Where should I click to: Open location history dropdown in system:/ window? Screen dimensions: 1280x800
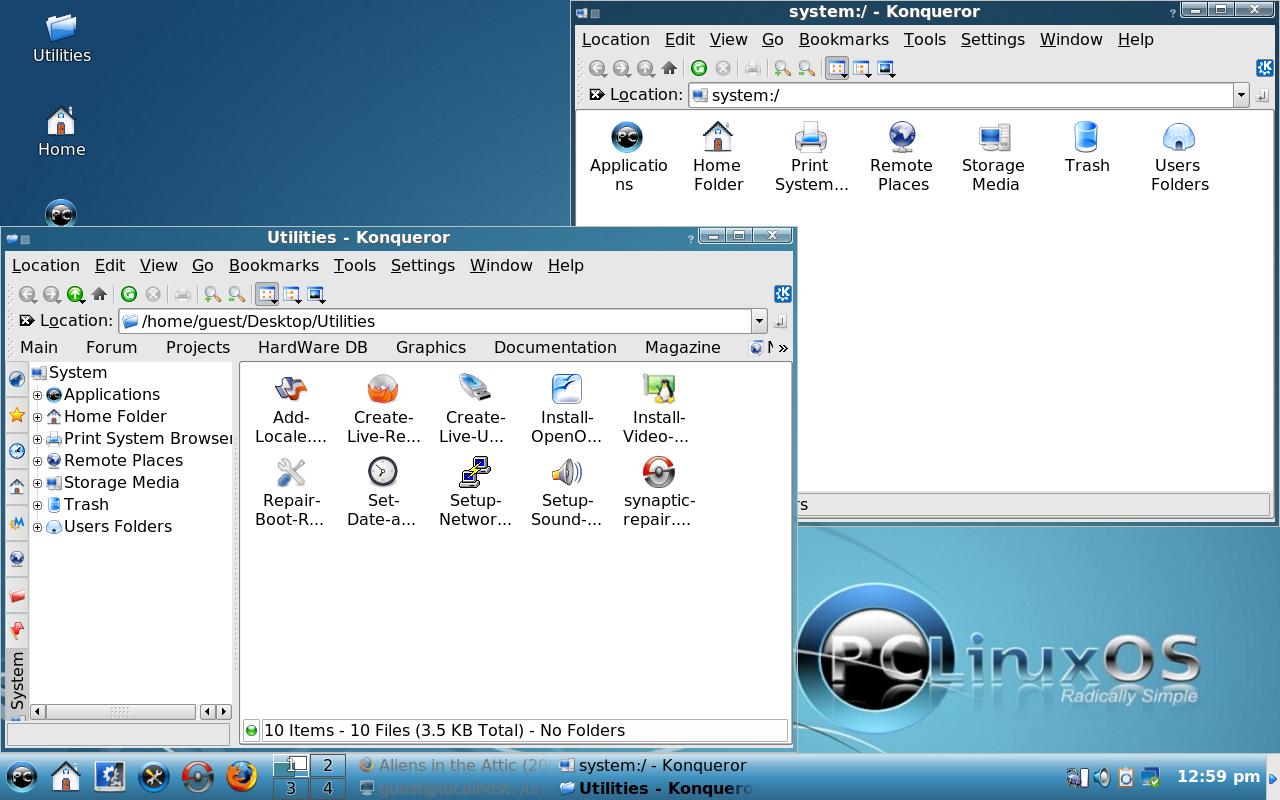pos(1241,95)
